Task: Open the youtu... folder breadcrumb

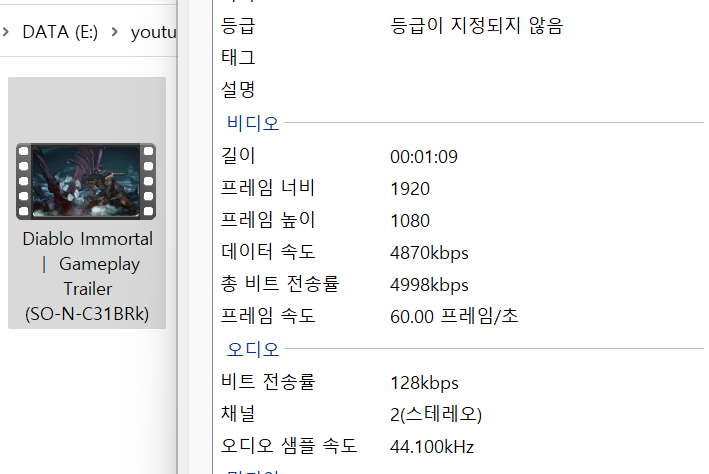Action: (154, 32)
